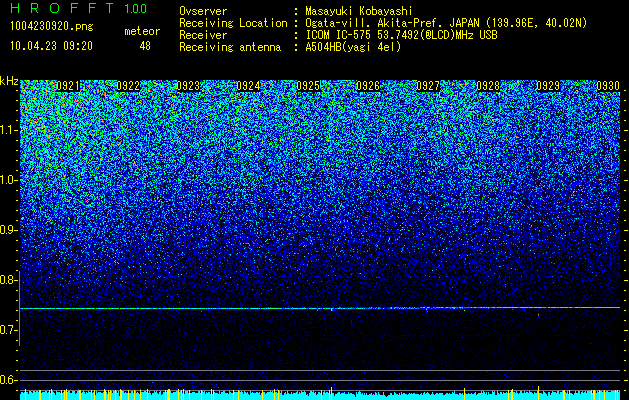Viewport: 629px width, 400px height.
Task: Click the 0924 time marker
Action: 248,86
